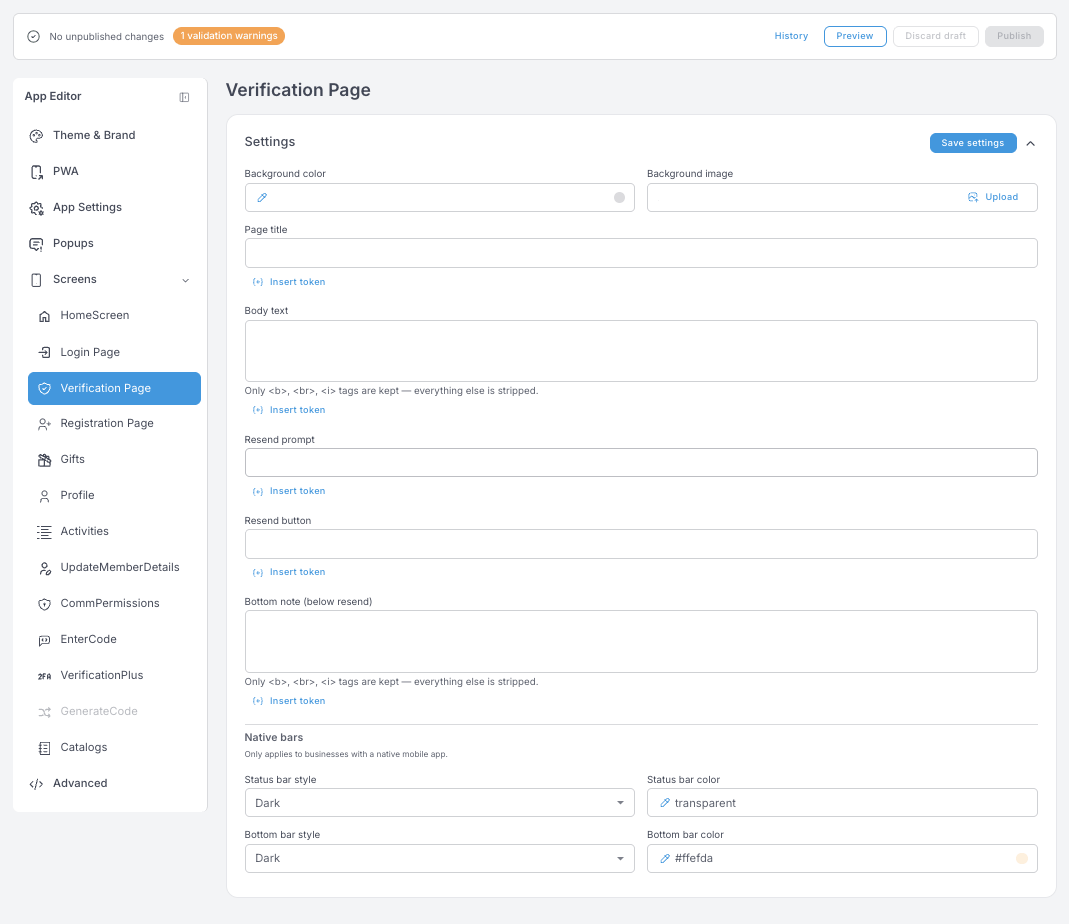Click the Background color input field

pos(440,197)
